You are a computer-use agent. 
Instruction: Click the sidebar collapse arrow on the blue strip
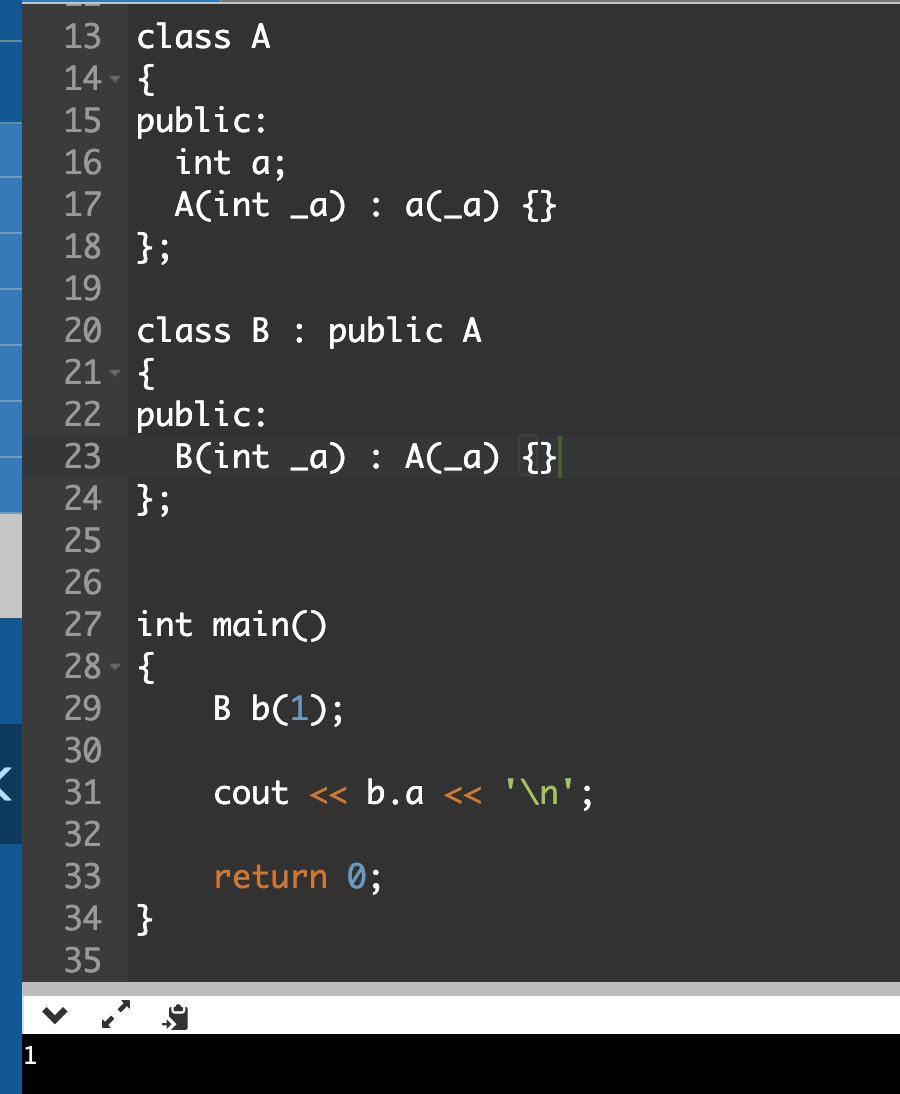(7, 783)
